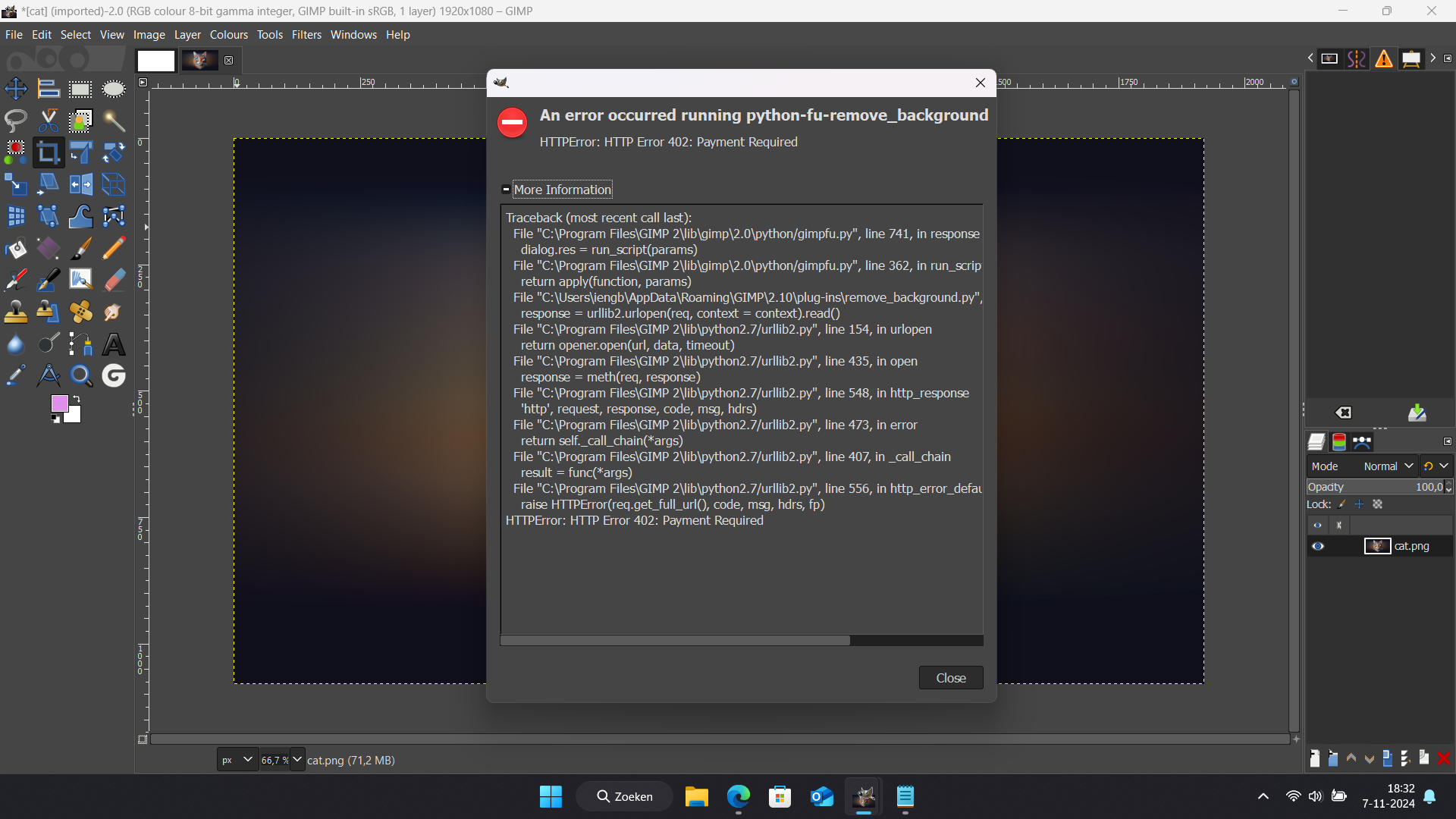This screenshot has height=819, width=1456.
Task: Select the Ink pen tool
Action: coord(49,280)
